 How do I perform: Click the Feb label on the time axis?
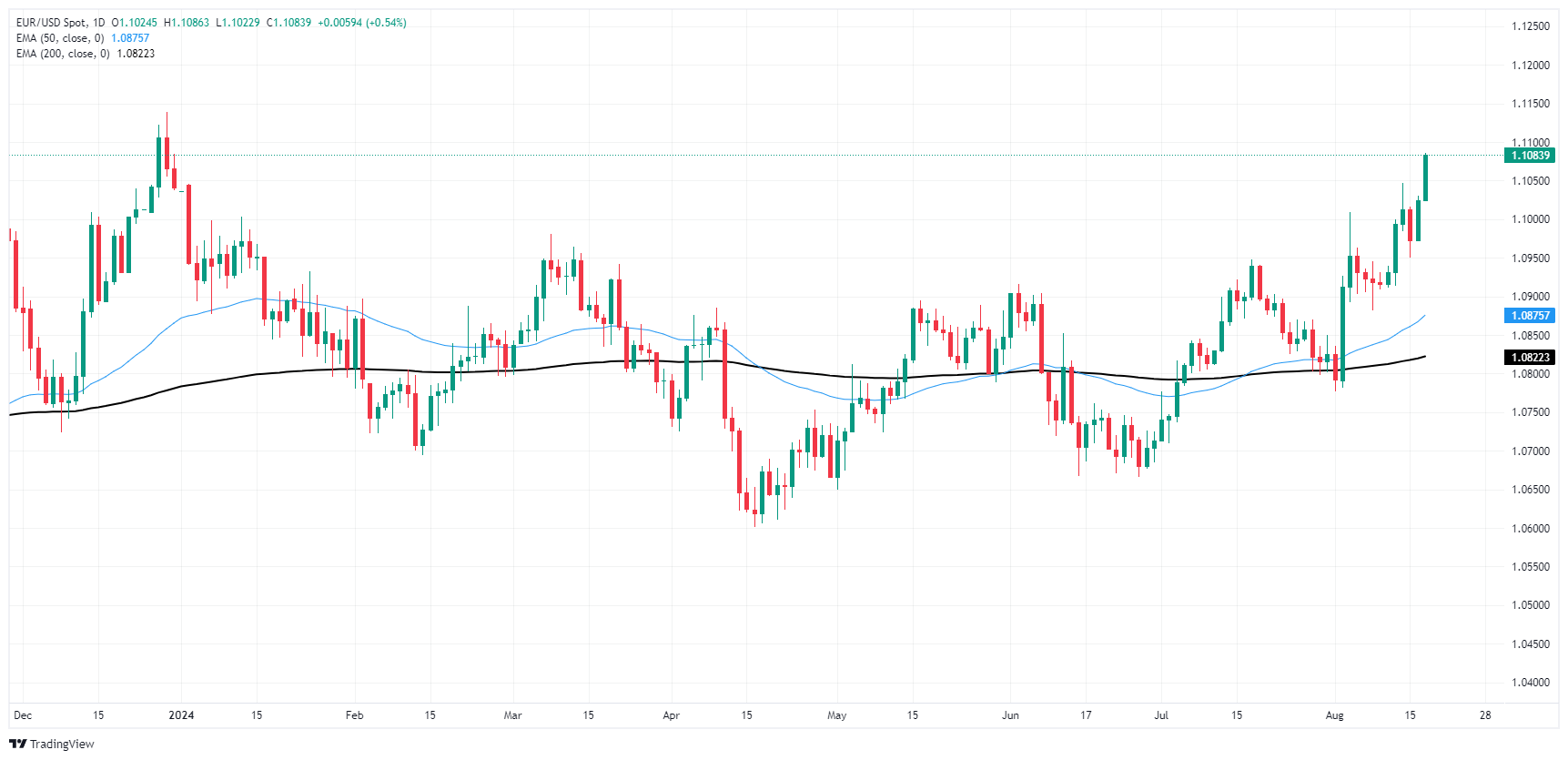click(355, 715)
